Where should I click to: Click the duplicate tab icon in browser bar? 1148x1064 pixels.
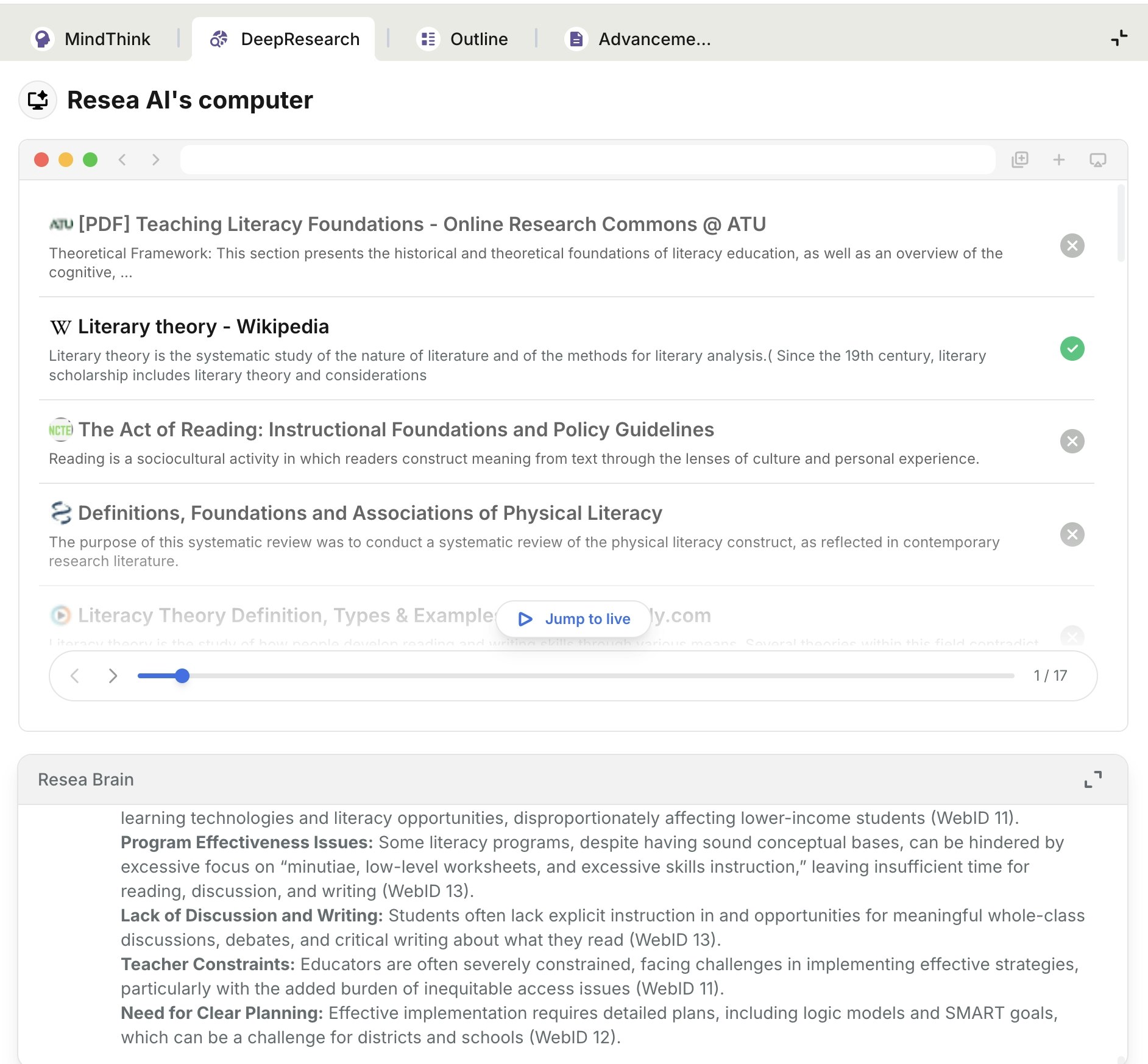(x=1020, y=160)
